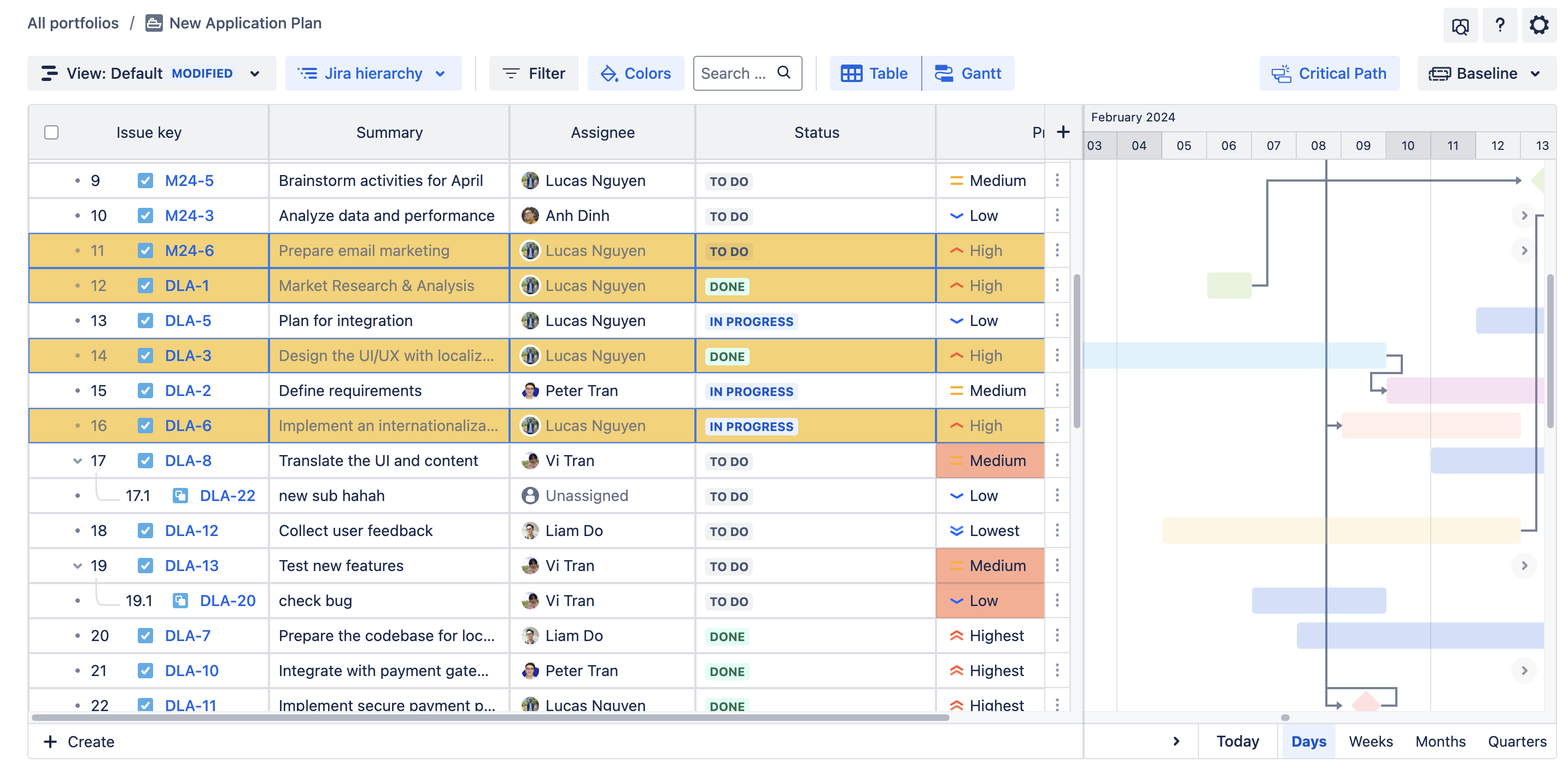1568x780 pixels.
Task: Open the feedback icon in top bar
Action: (x=1460, y=26)
